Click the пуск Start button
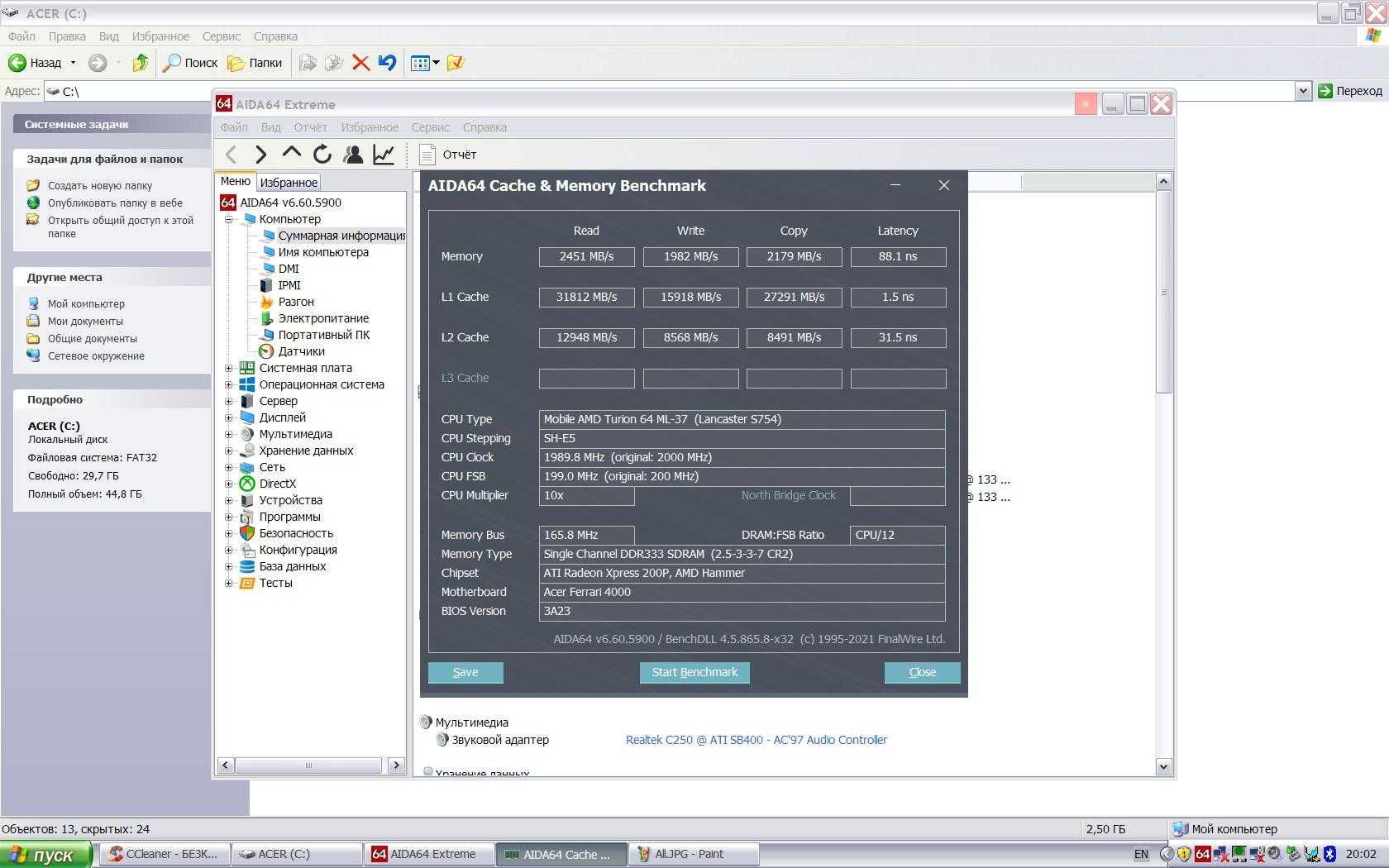1389x868 pixels. pyautogui.click(x=45, y=855)
